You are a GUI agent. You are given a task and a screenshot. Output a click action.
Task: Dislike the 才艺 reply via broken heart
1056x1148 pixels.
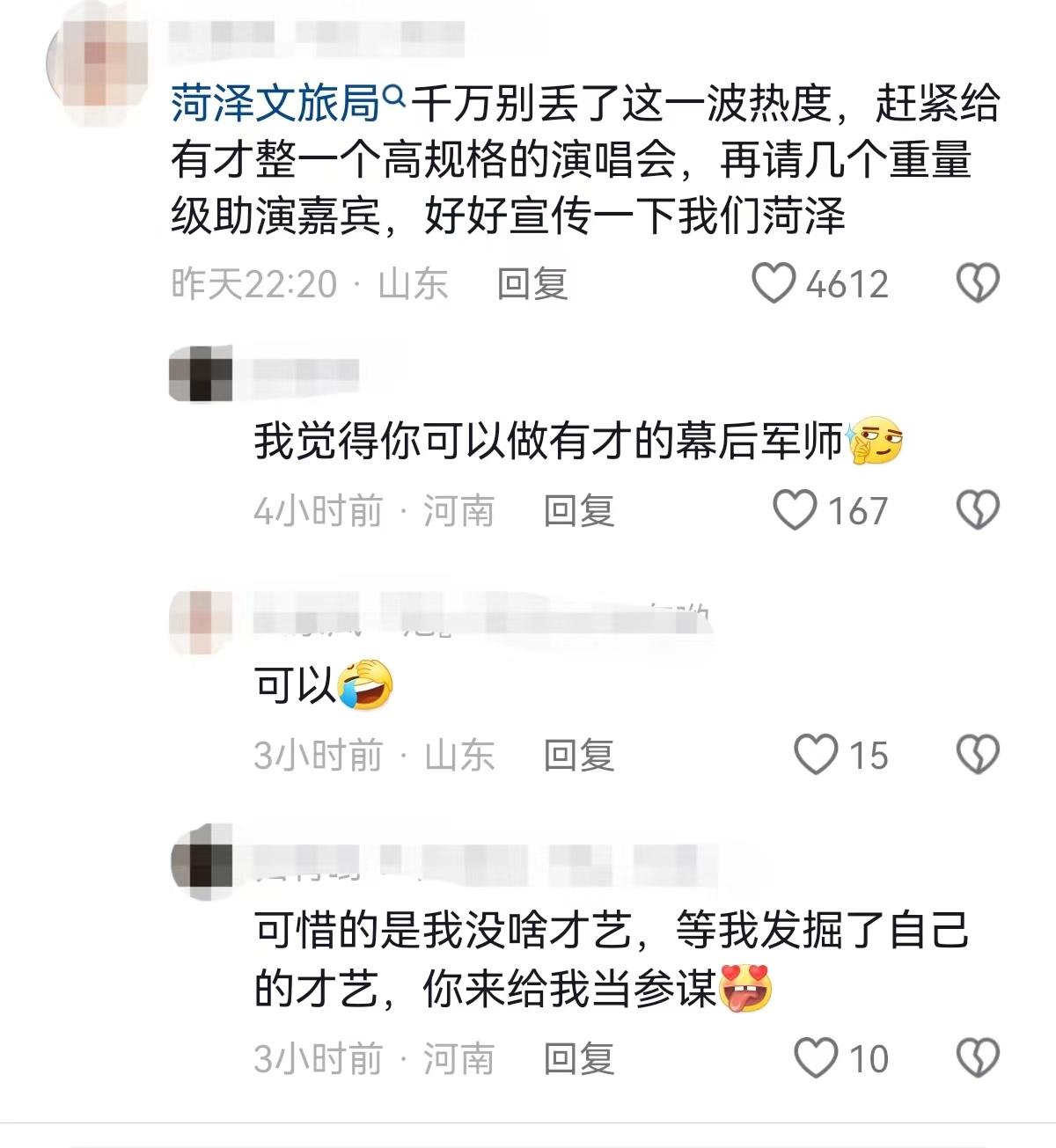click(978, 1058)
